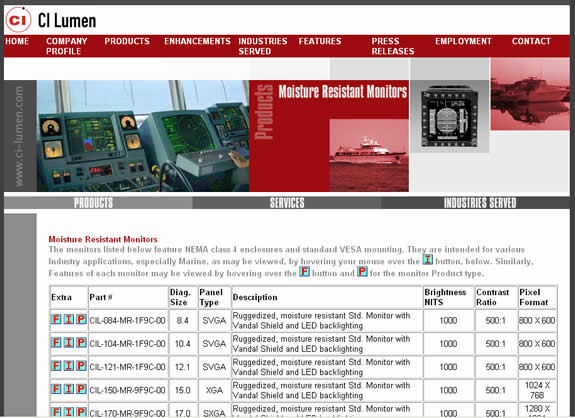Click I icon in CIL-104-MR-1F9C-00 row

pyautogui.click(x=69, y=342)
